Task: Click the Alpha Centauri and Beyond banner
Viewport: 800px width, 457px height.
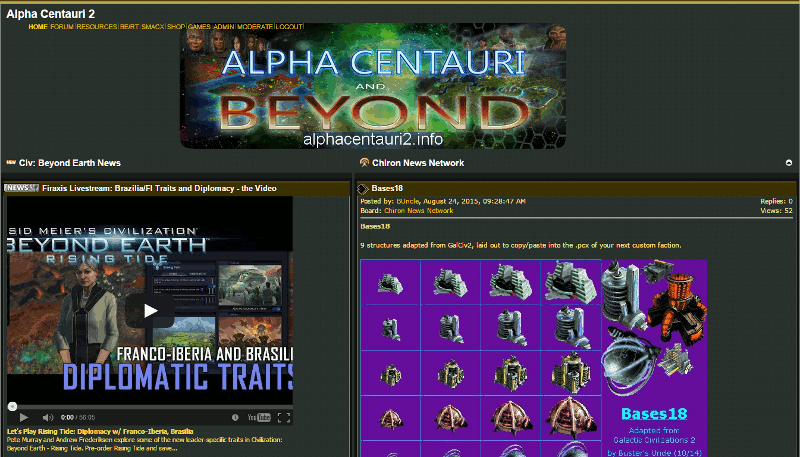Action: pos(372,87)
